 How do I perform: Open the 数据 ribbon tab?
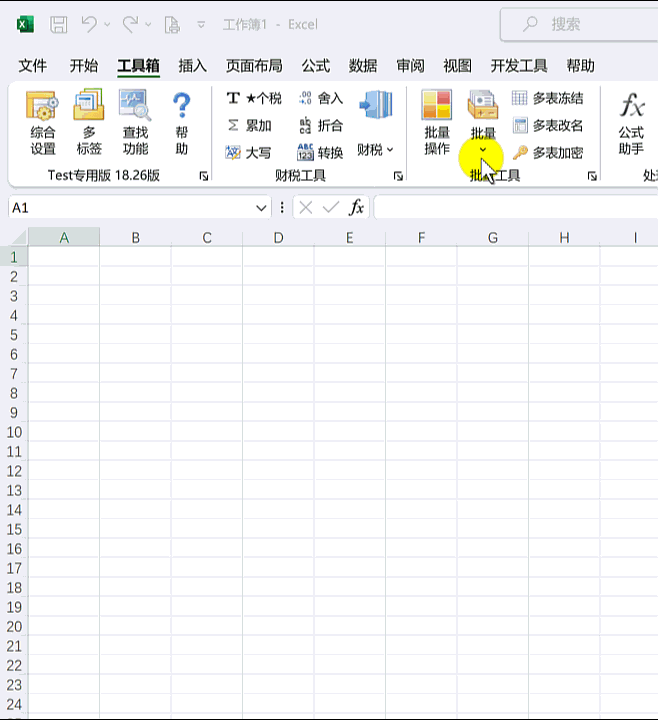point(363,66)
